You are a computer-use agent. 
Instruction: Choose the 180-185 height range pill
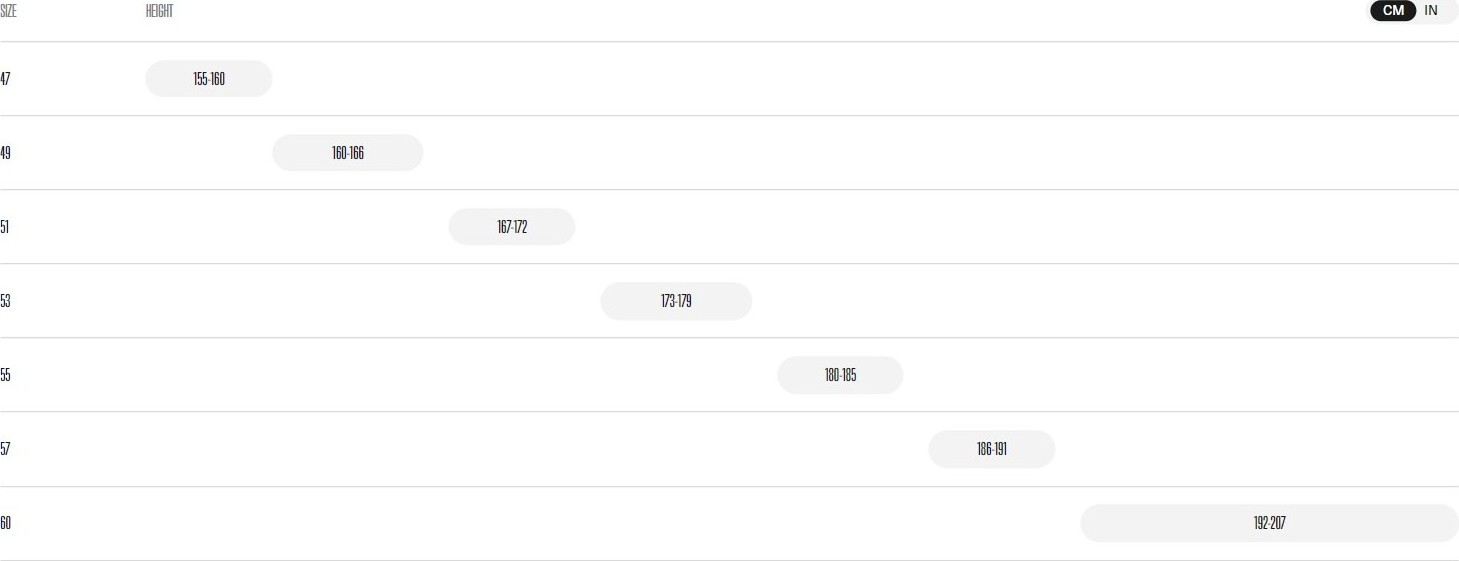[840, 375]
